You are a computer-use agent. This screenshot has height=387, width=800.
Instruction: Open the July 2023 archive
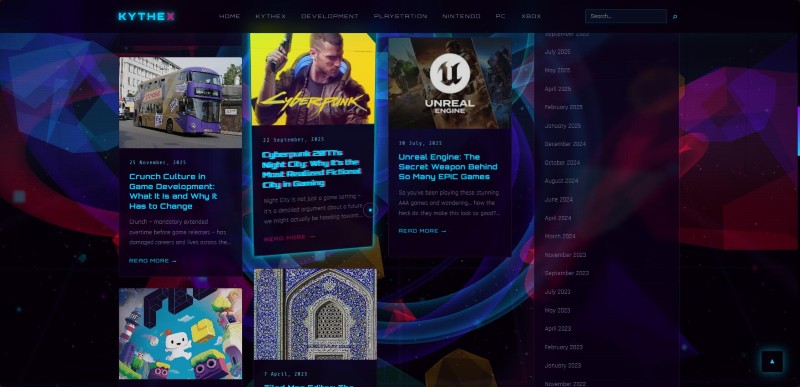(x=557, y=292)
